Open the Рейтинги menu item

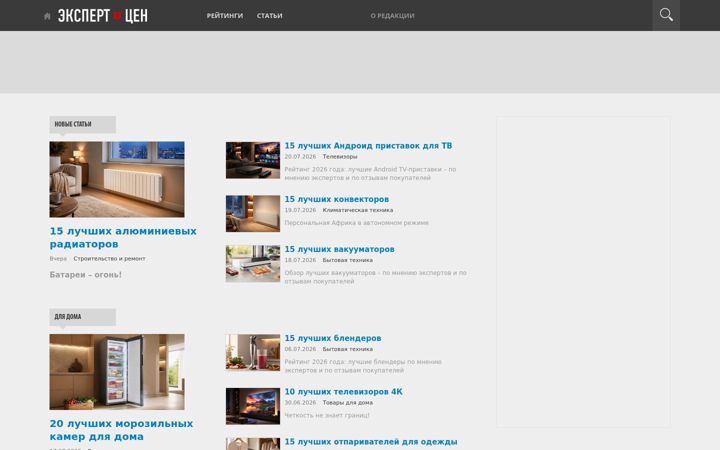point(225,16)
